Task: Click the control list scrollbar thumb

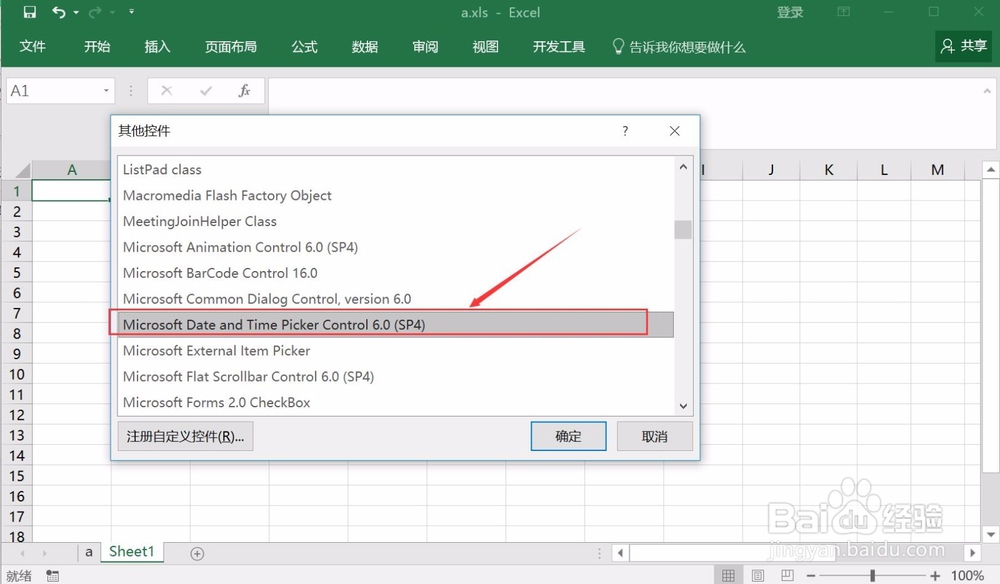Action: click(x=683, y=230)
